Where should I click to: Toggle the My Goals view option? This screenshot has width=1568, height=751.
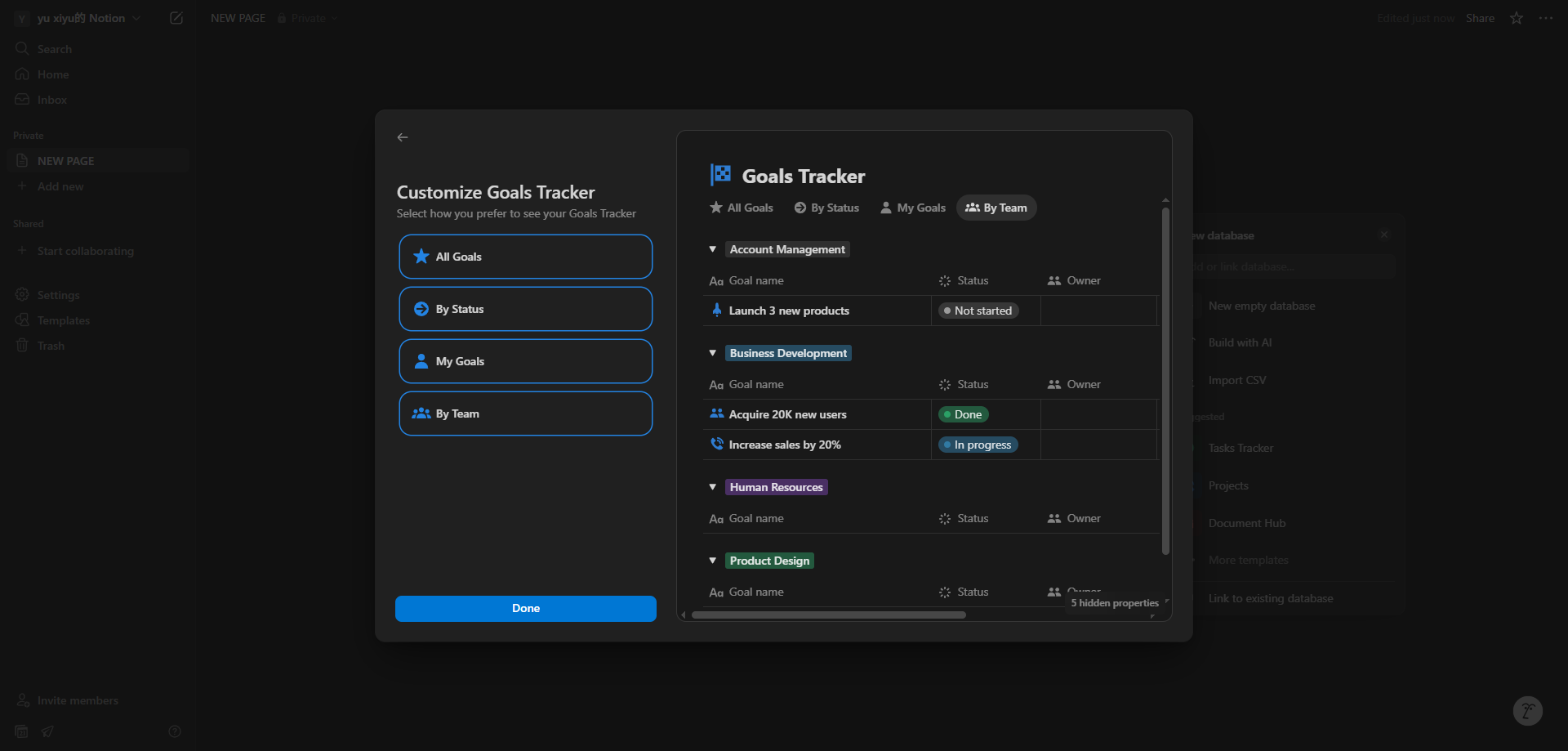tap(525, 361)
